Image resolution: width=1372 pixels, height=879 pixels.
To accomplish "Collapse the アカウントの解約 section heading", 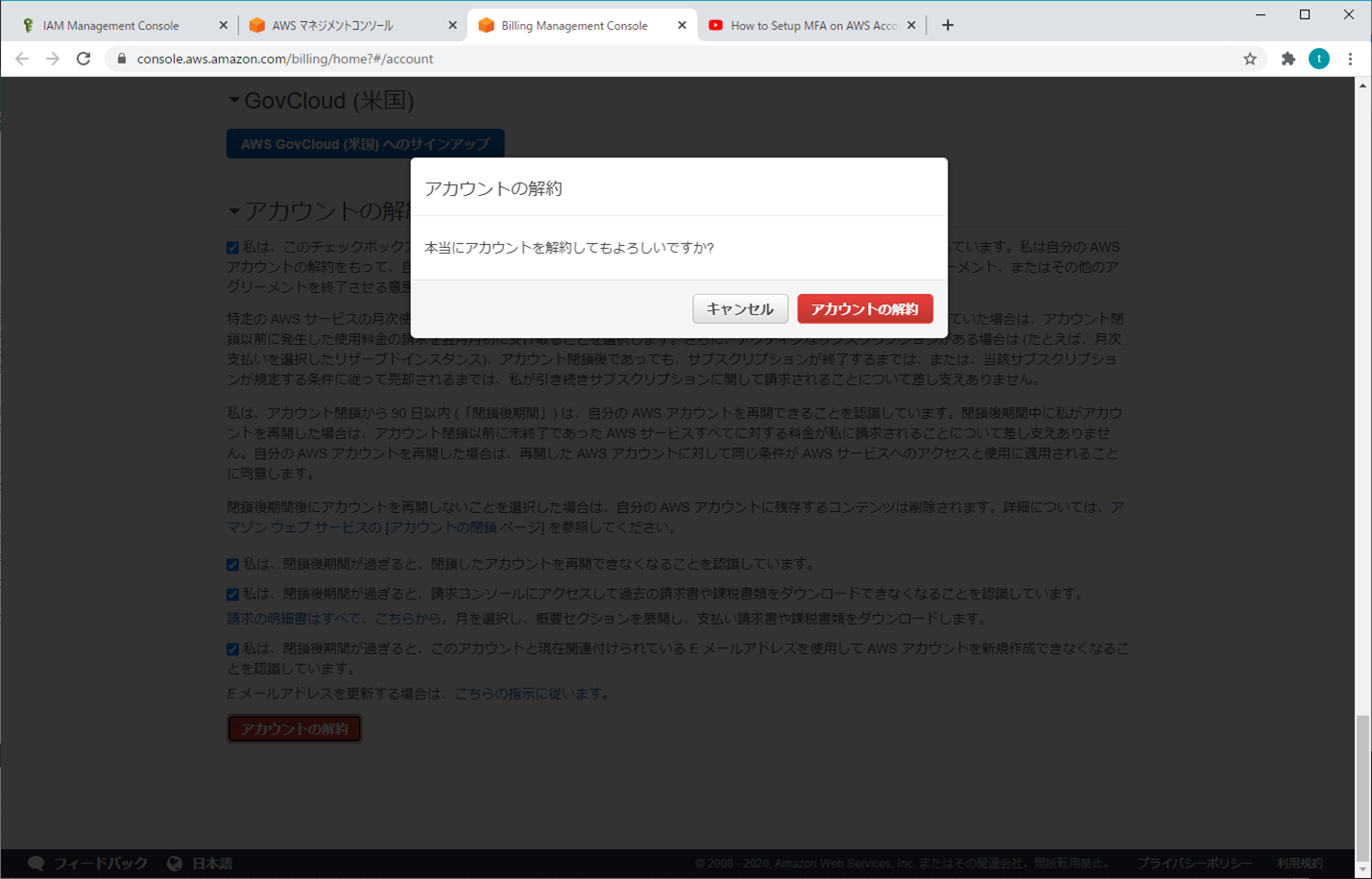I will (233, 210).
